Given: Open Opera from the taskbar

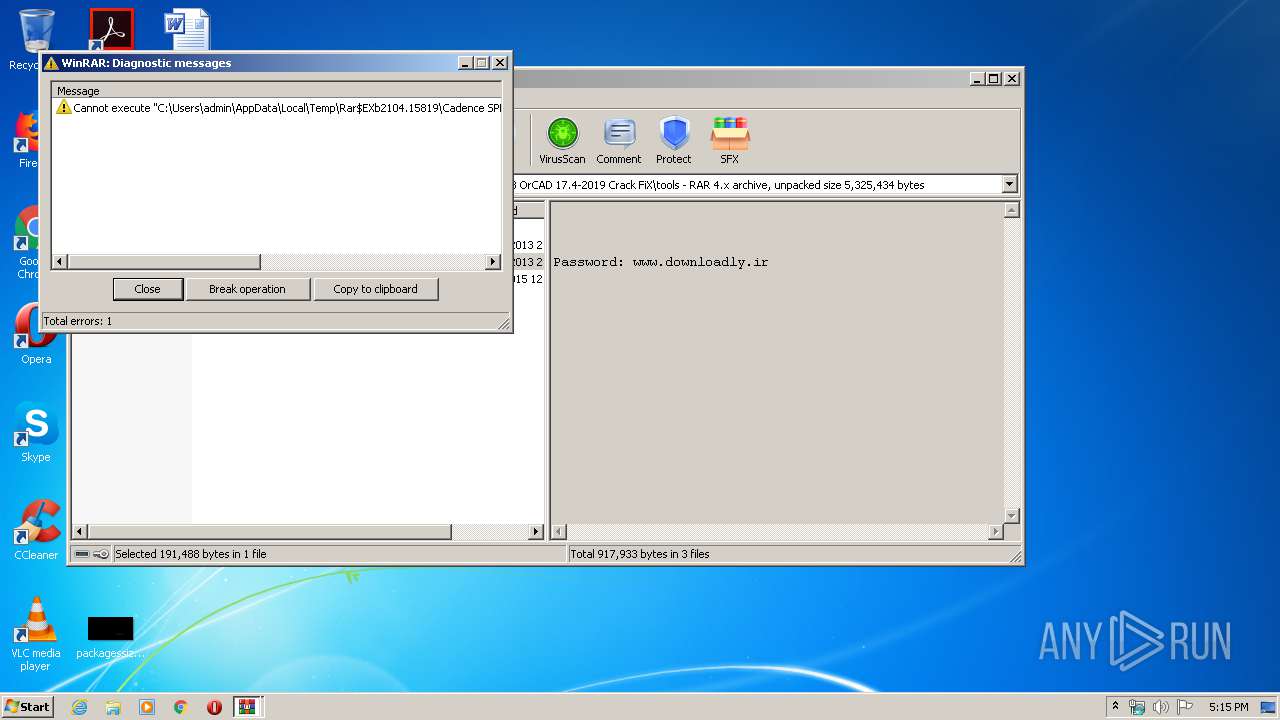Looking at the screenshot, I should tap(214, 707).
